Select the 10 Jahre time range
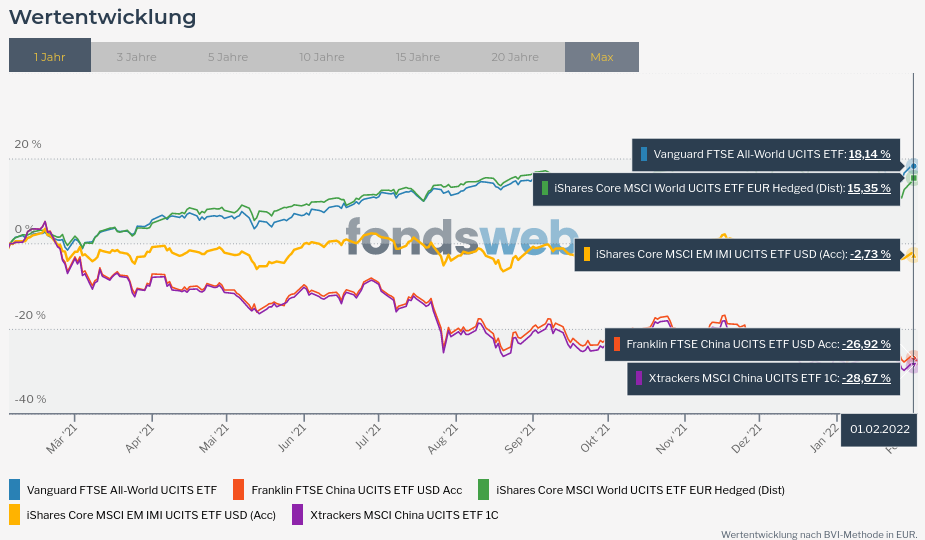This screenshot has height=540, width=925. pyautogui.click(x=321, y=57)
